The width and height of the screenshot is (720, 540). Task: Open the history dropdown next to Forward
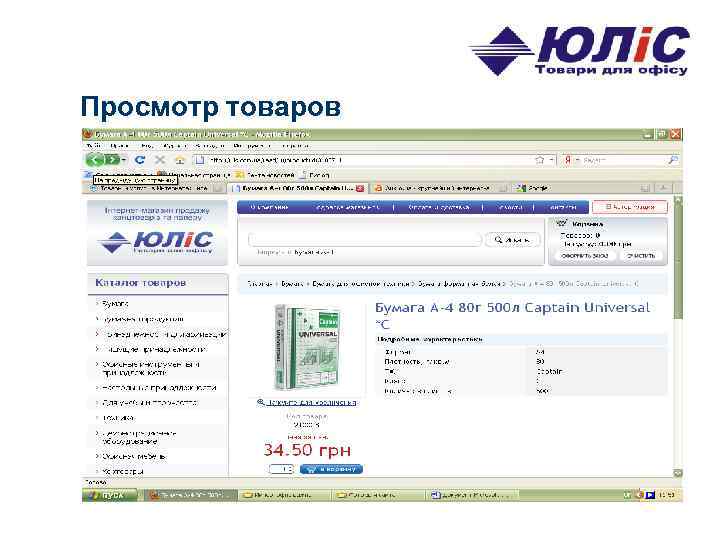[124, 160]
